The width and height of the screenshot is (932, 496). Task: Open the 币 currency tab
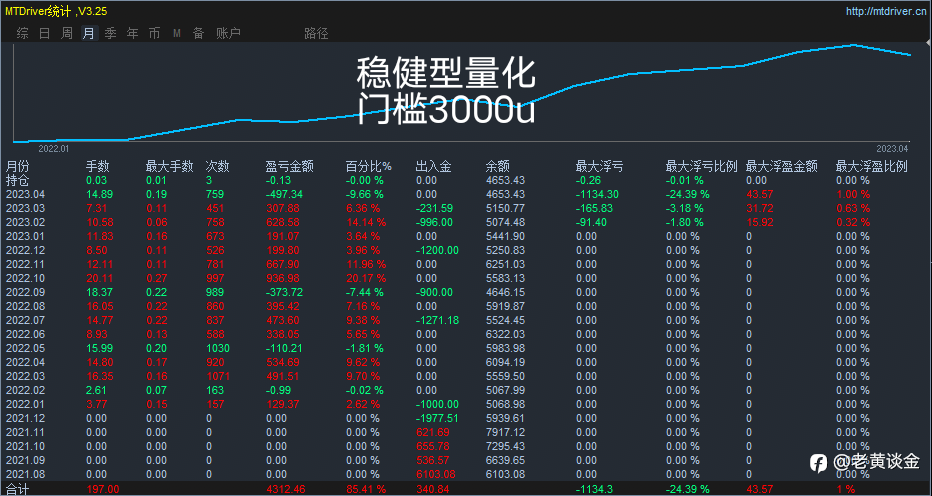coord(155,33)
